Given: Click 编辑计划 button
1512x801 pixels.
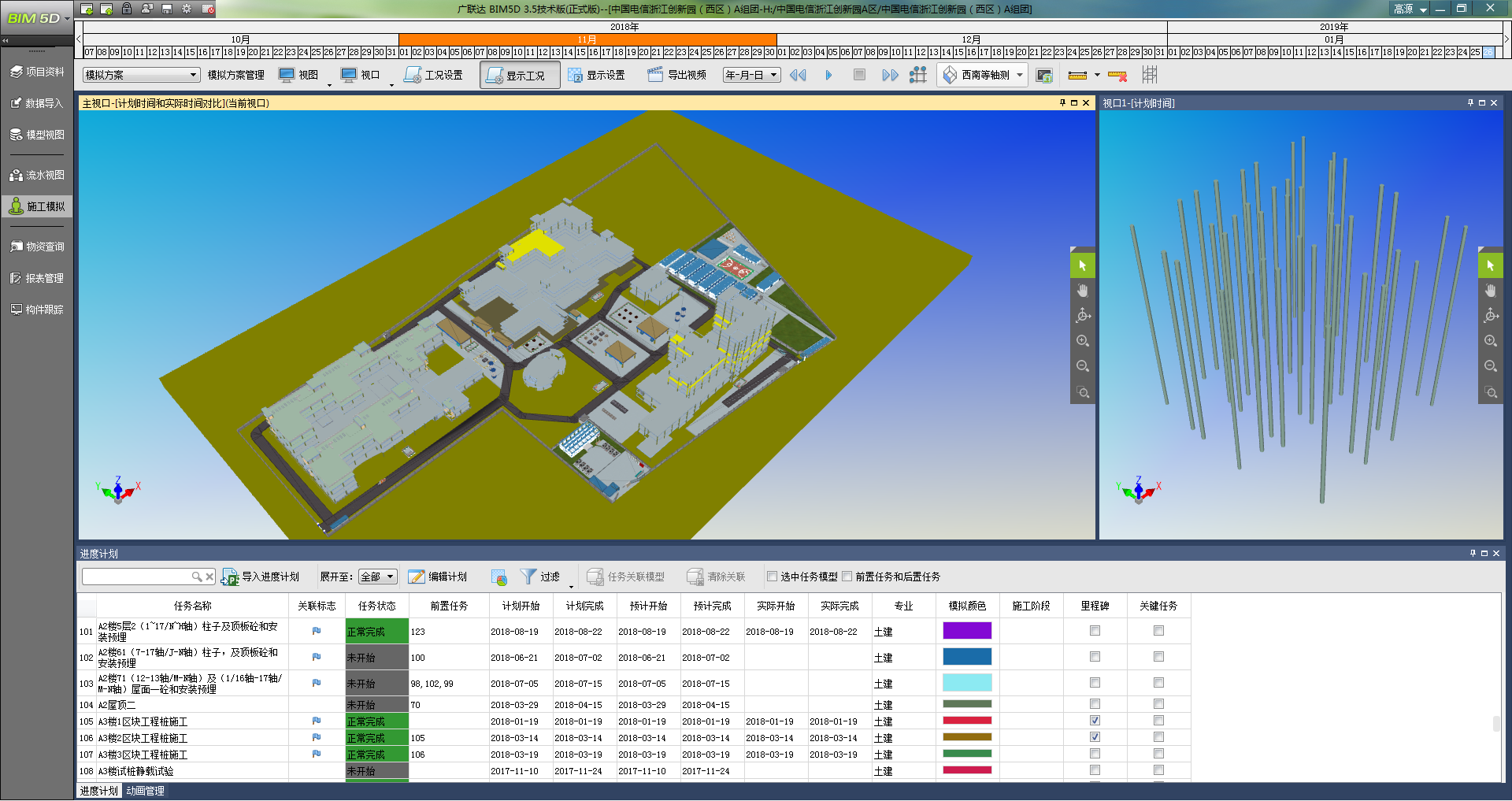Looking at the screenshot, I should pyautogui.click(x=438, y=577).
